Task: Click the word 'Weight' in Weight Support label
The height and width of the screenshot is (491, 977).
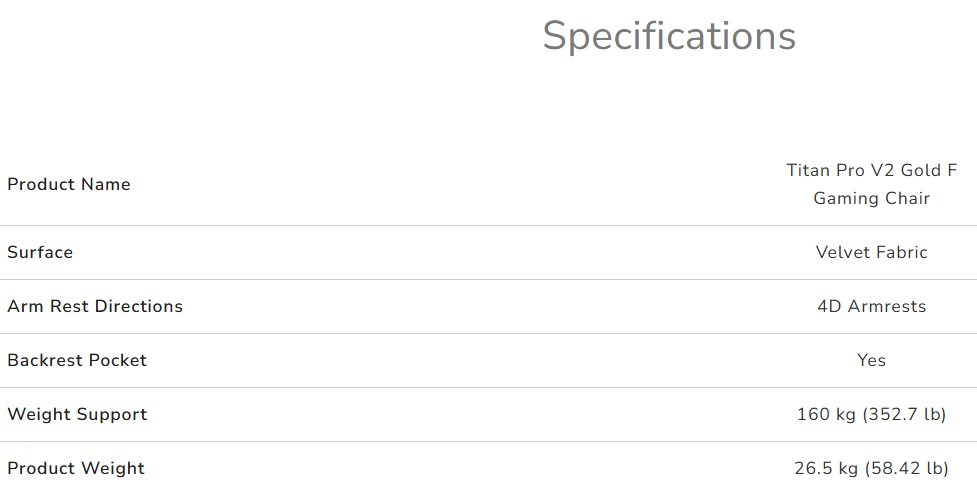Action: pos(41,414)
